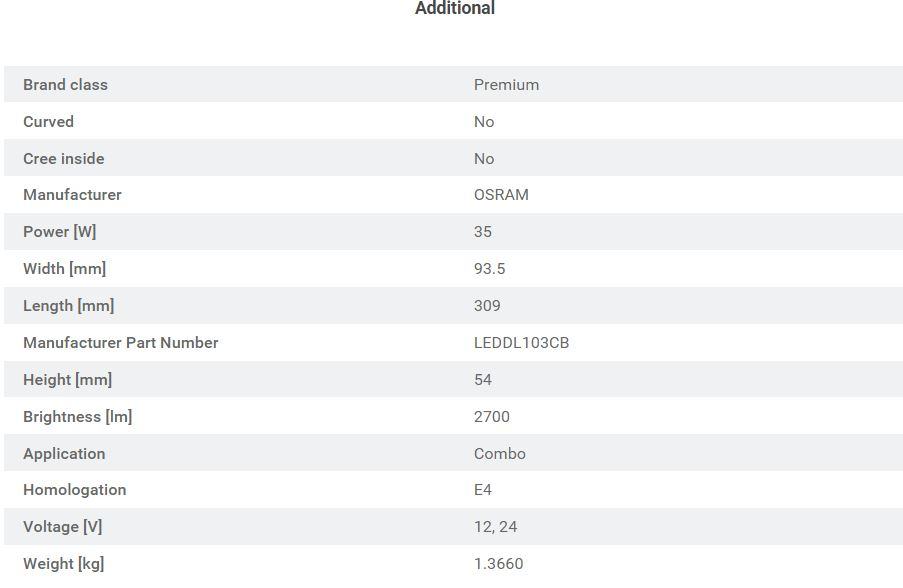Click the Length [mm] label

[68, 306]
